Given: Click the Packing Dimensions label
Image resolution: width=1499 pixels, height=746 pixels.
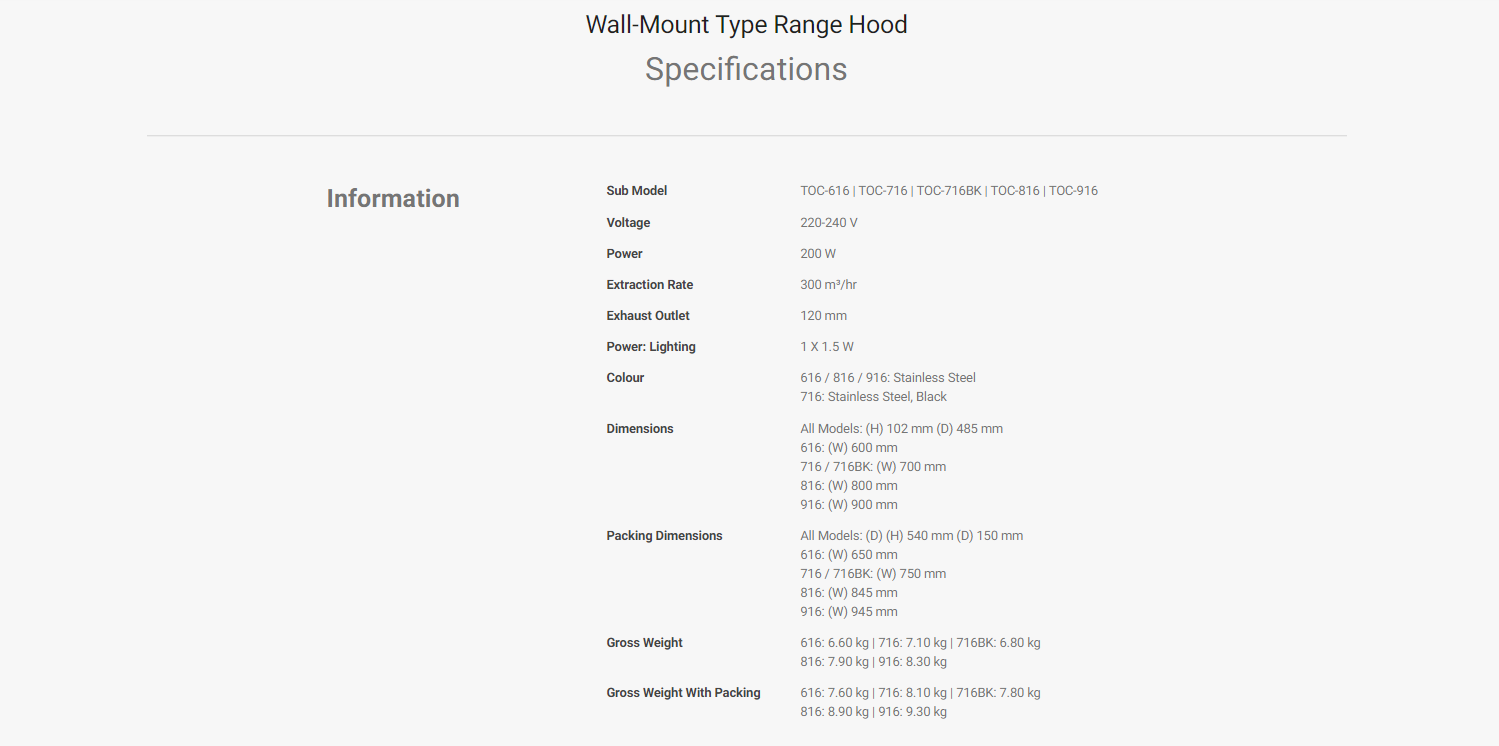Looking at the screenshot, I should (664, 536).
